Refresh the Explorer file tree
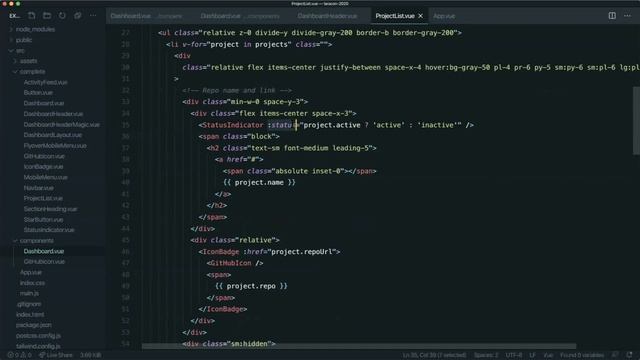 [x=62, y=16]
